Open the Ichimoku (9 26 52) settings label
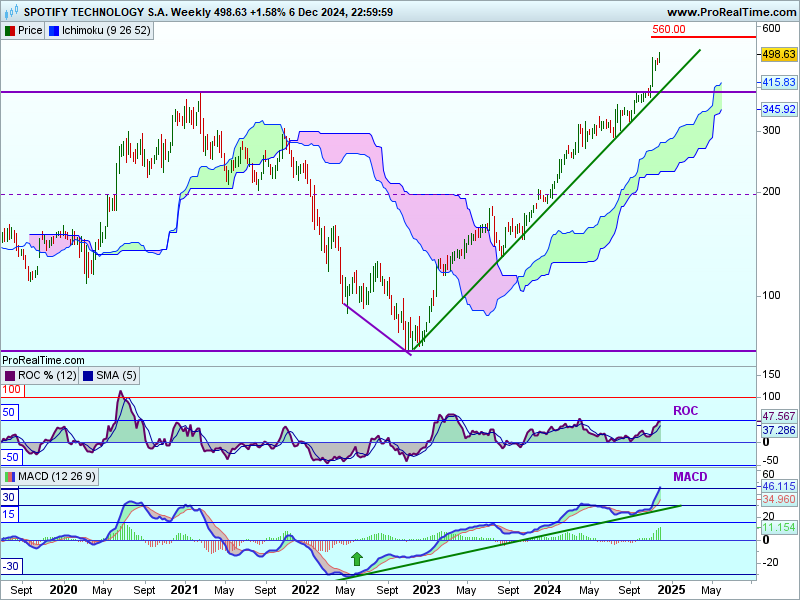 [106, 31]
